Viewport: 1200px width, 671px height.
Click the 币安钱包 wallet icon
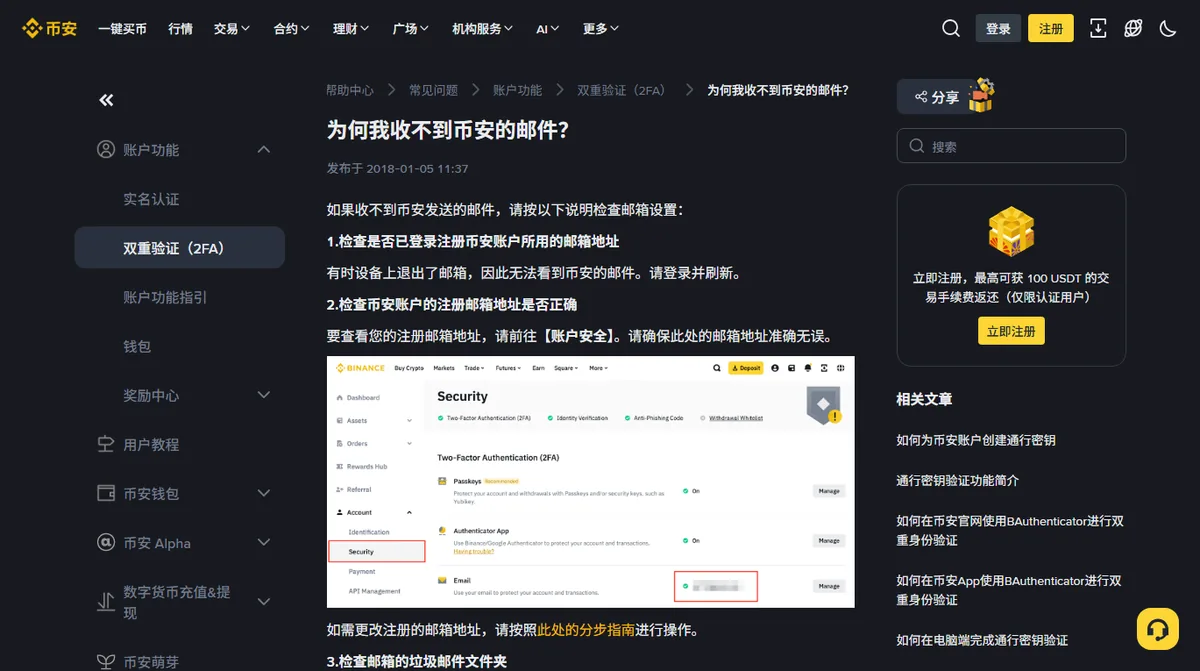point(105,493)
